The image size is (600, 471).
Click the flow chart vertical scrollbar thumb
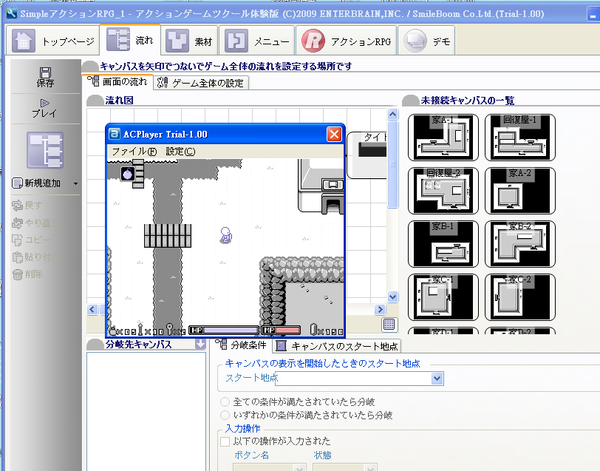[393, 165]
